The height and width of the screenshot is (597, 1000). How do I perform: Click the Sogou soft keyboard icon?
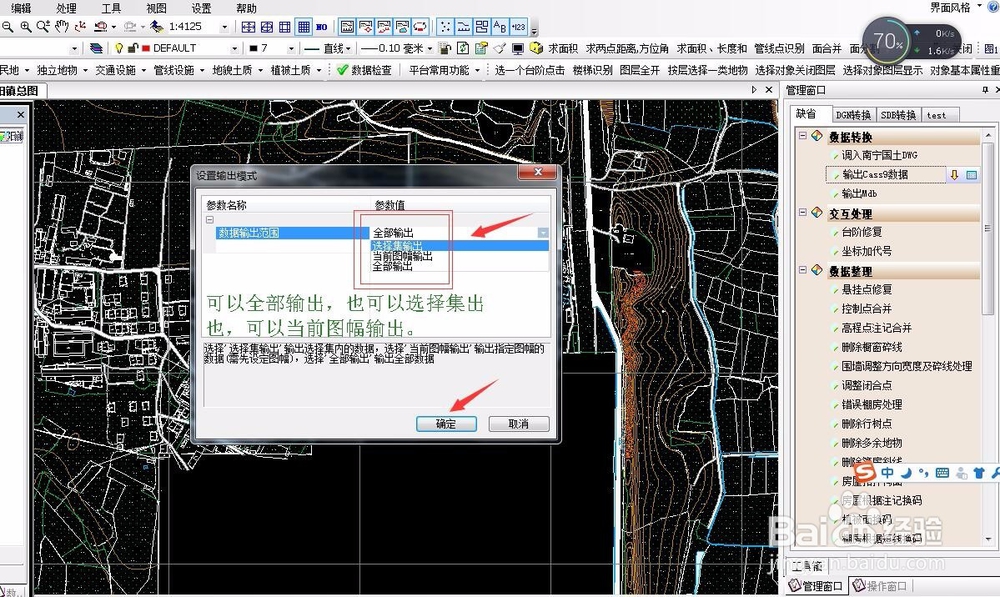[x=942, y=473]
